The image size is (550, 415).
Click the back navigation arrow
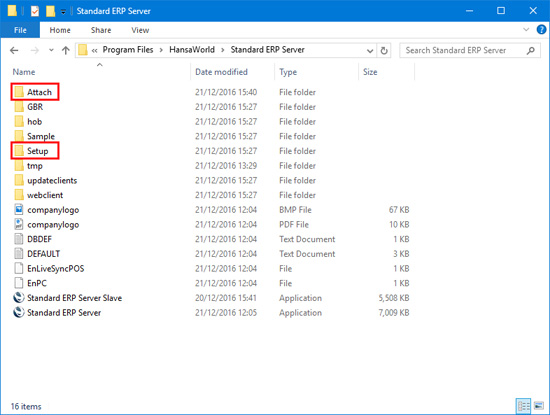pos(14,51)
